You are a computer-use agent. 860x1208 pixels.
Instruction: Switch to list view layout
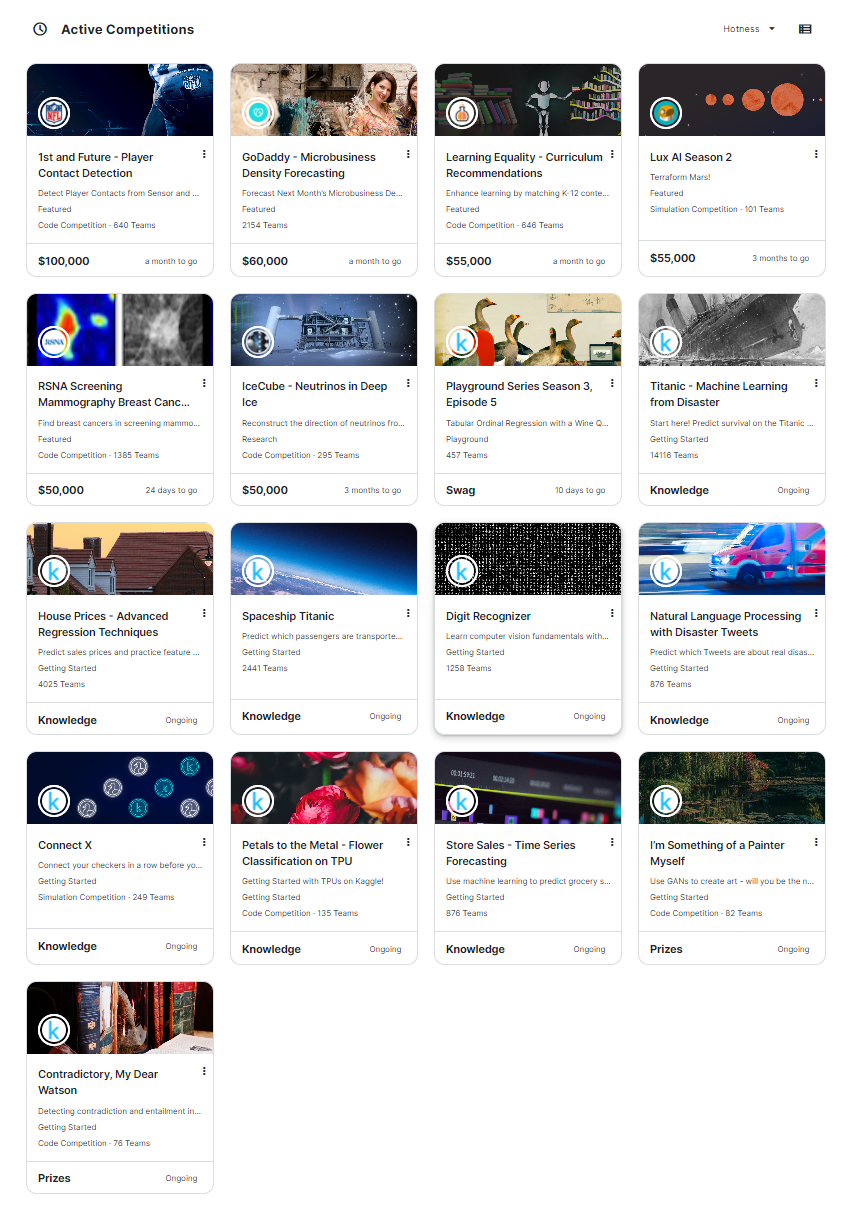coord(805,29)
